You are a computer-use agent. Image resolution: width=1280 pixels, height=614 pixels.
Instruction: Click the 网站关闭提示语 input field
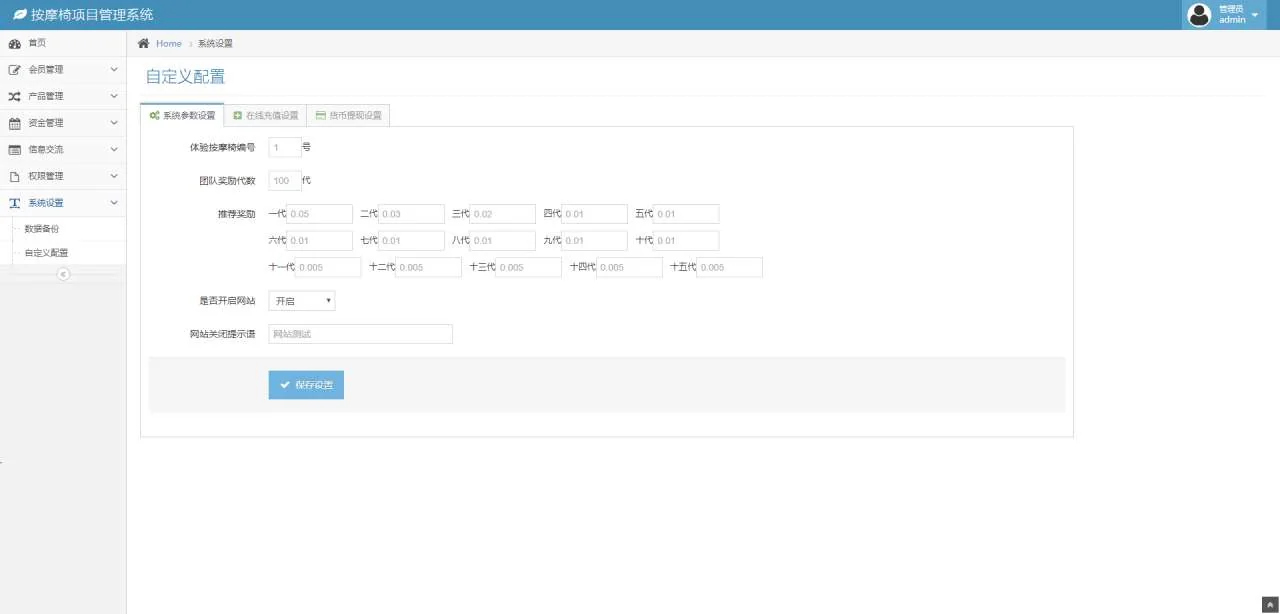[x=360, y=334]
